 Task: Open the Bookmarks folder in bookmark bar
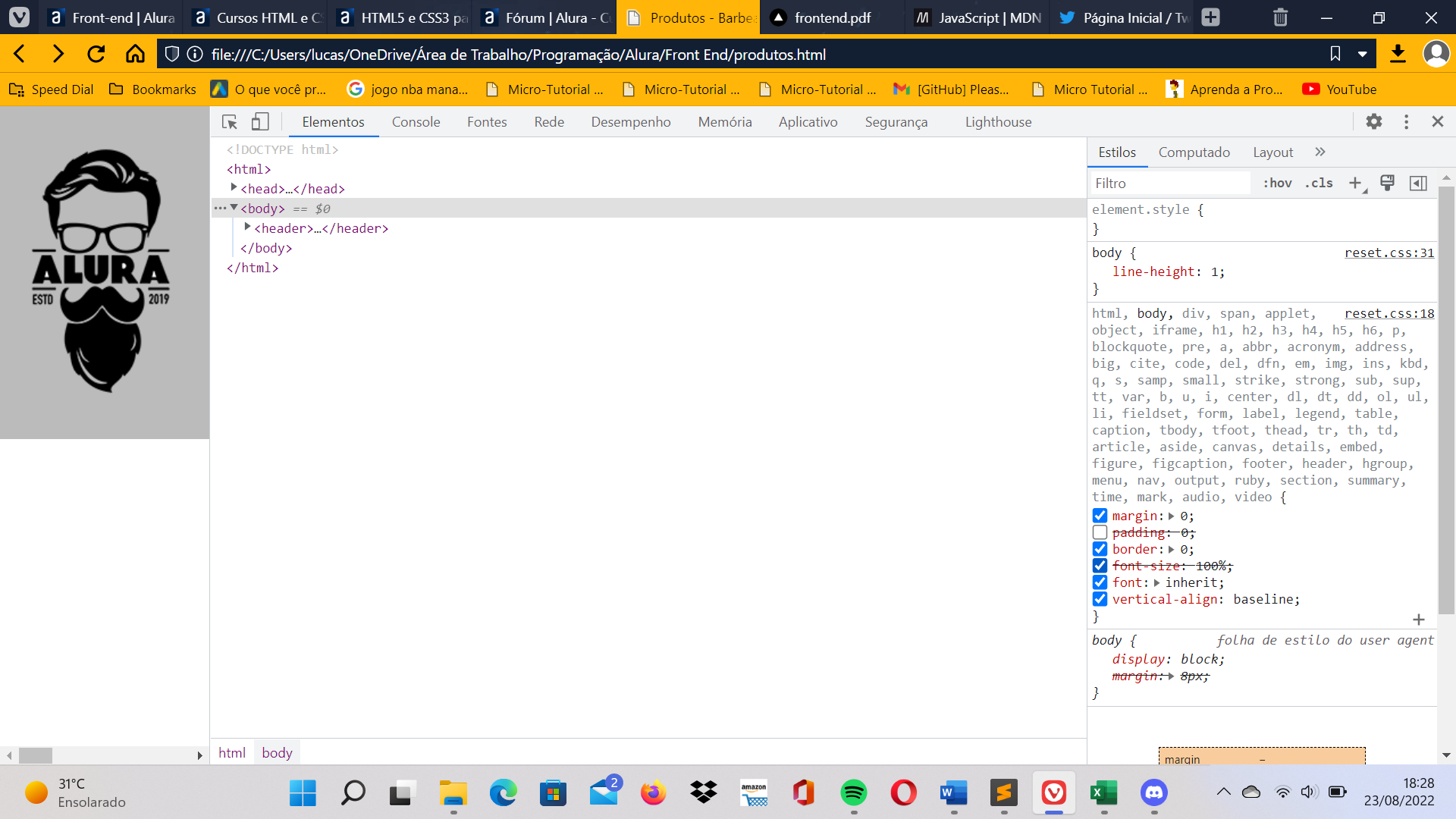(152, 89)
